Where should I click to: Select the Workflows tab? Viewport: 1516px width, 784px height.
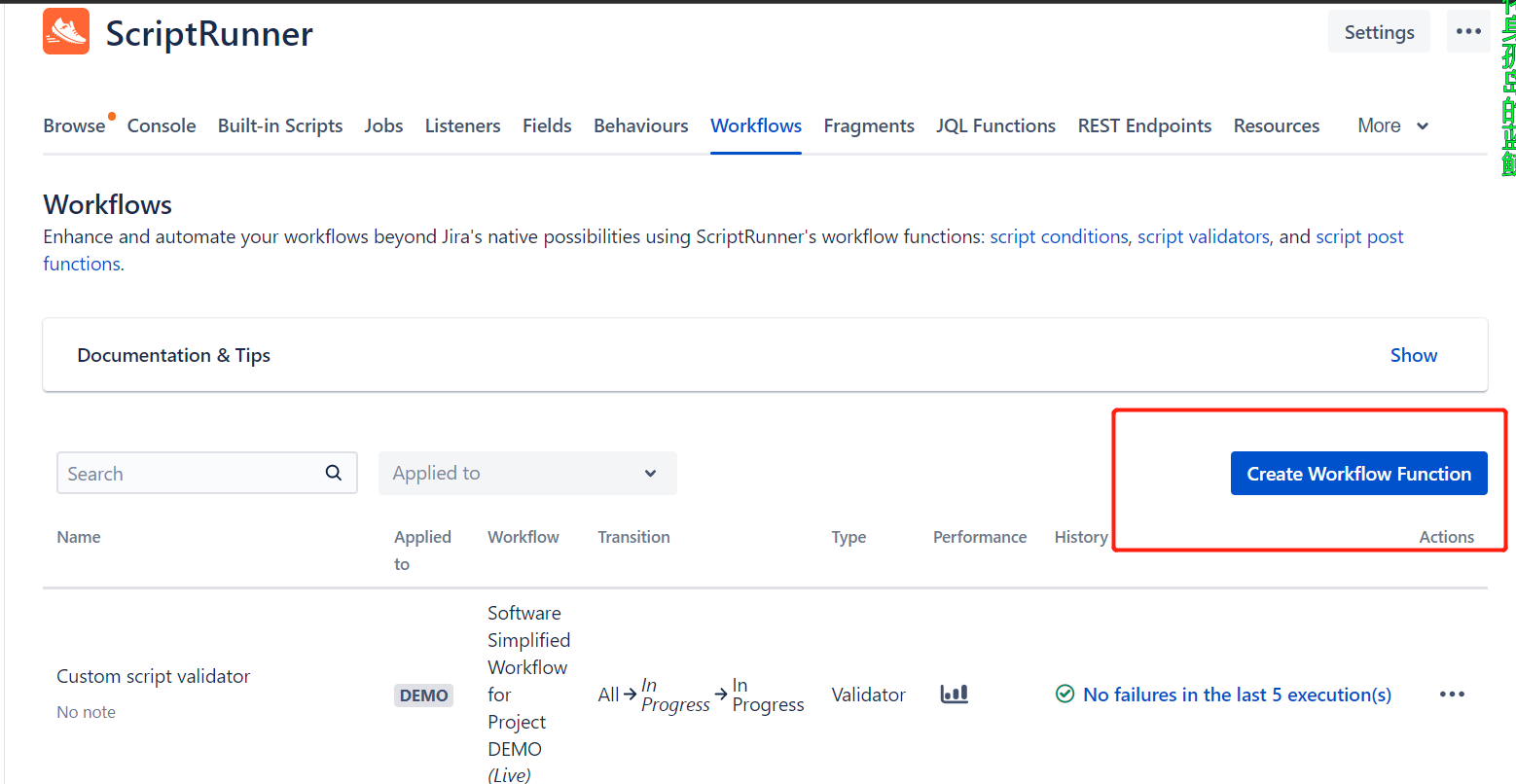pos(756,125)
